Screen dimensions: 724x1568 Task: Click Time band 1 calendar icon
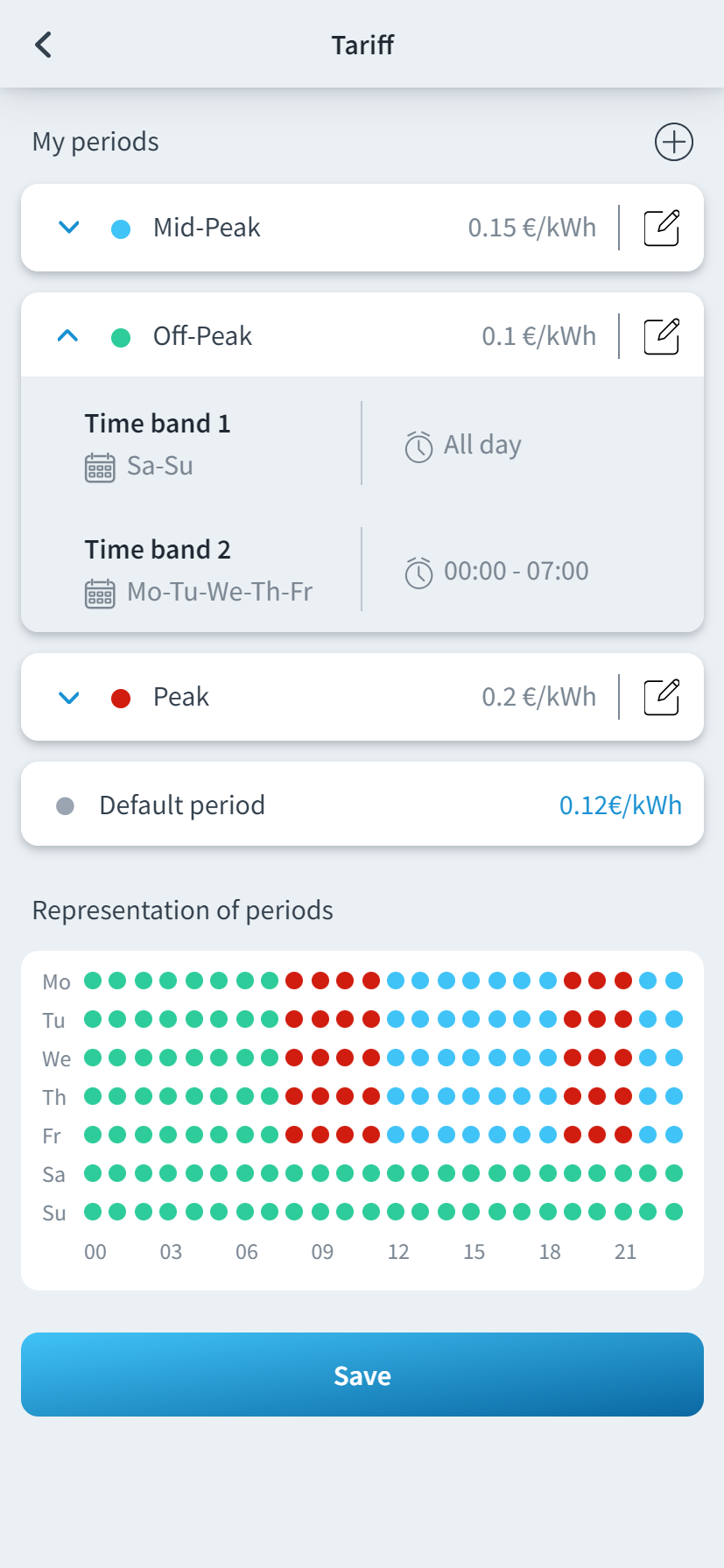point(100,468)
